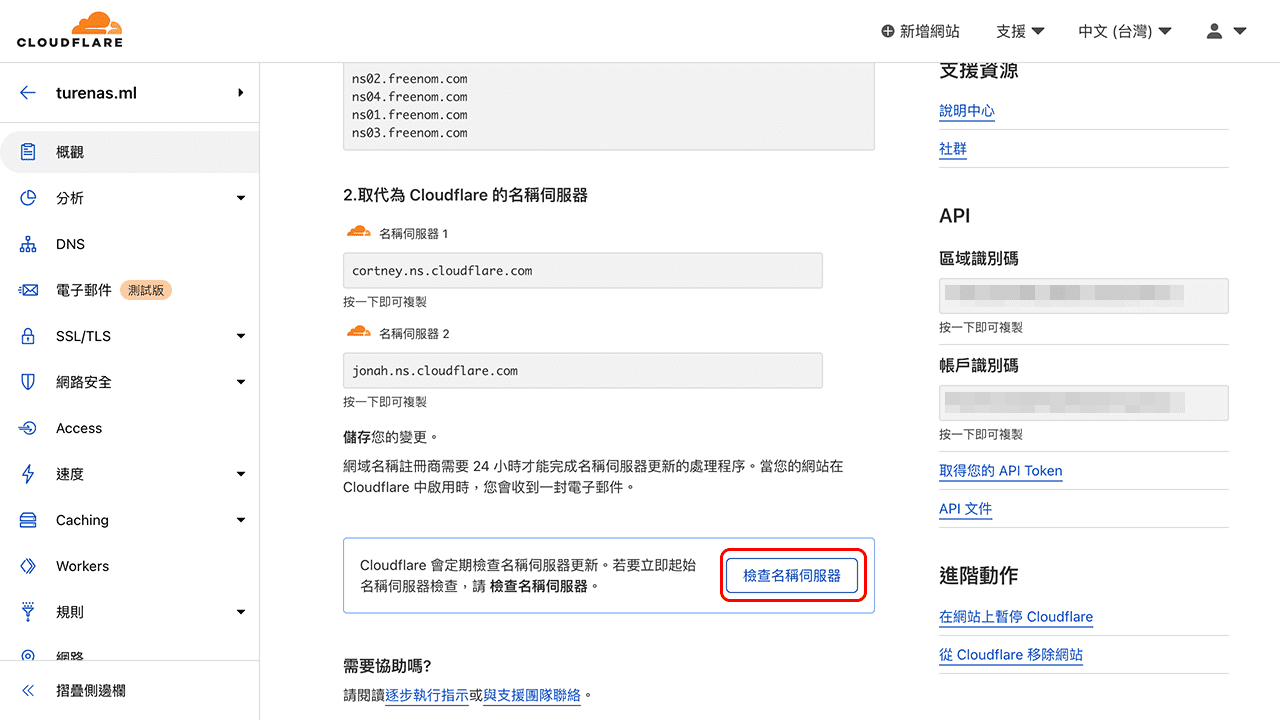Screen dimensions: 1280x720
Task: Select 新增網站 in the top bar
Action: coord(921,31)
